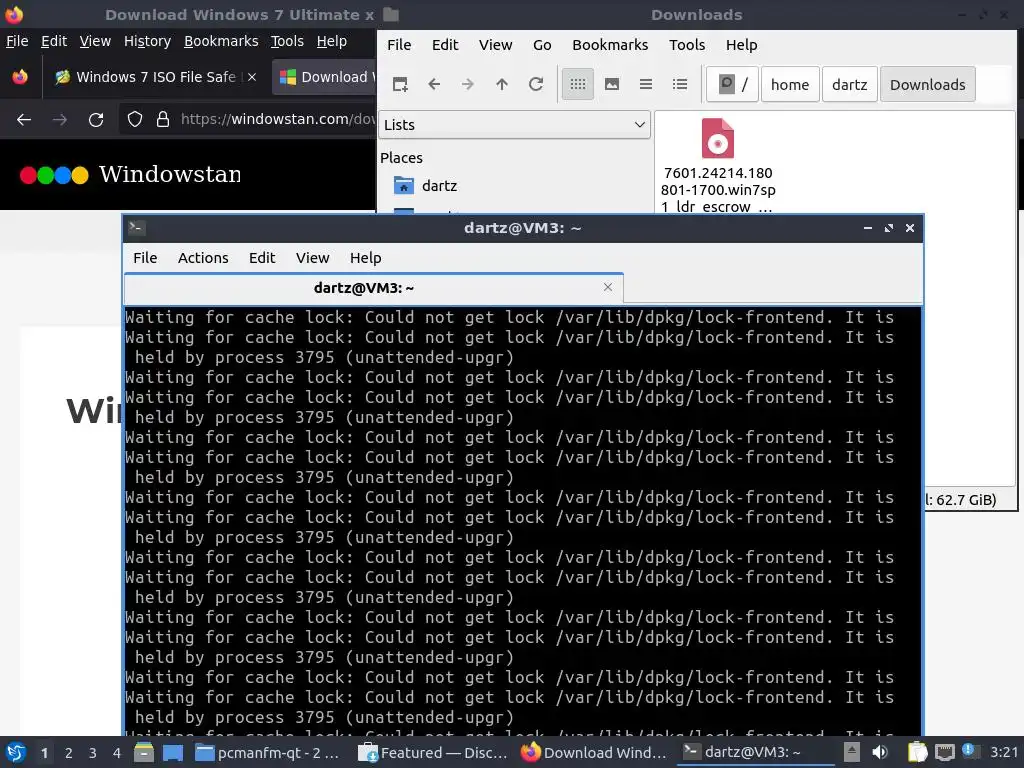Screen dimensions: 1024x768
Task: Click the file manager quick launch icon
Action: click(x=143, y=753)
